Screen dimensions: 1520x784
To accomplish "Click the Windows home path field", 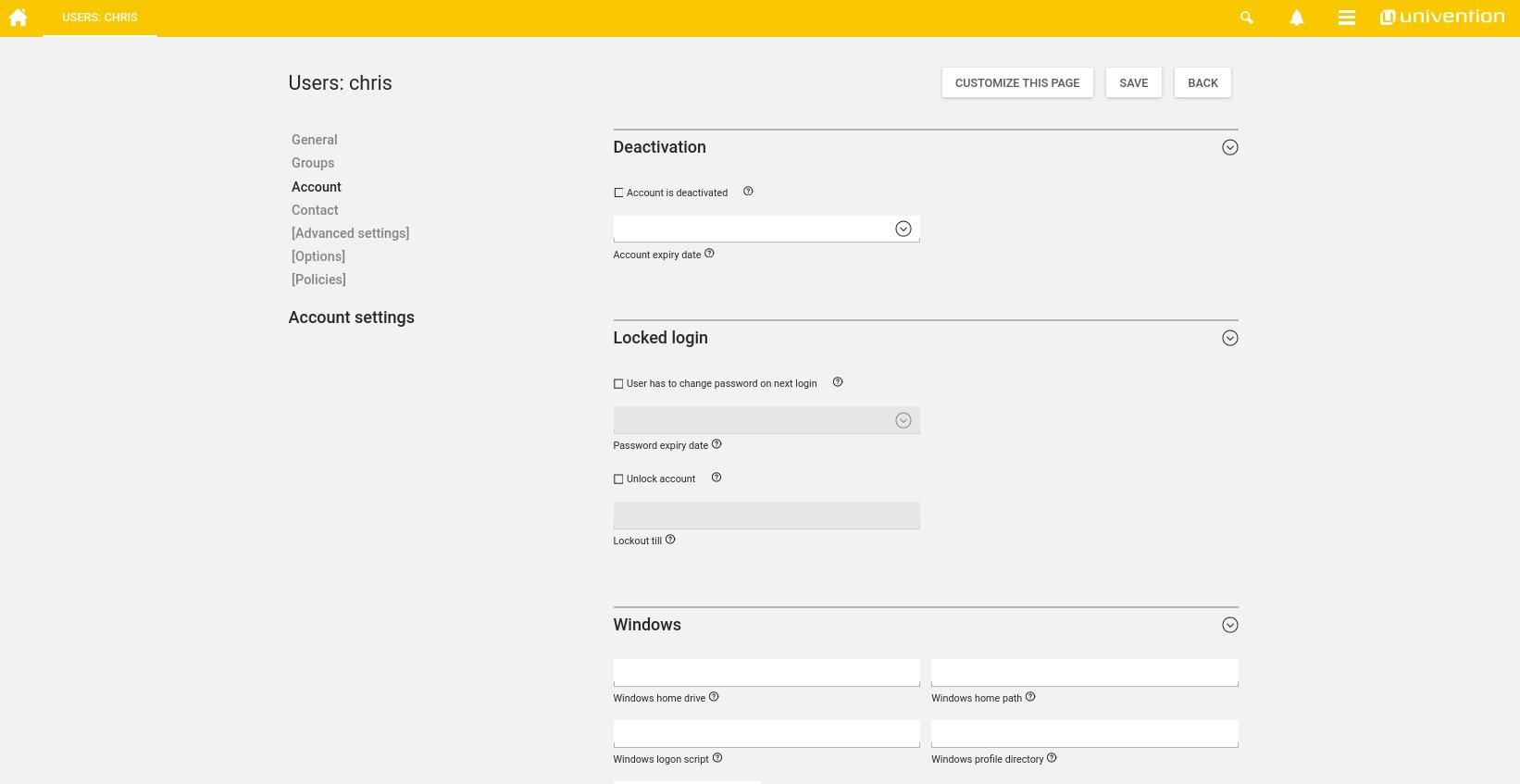I will (1084, 672).
